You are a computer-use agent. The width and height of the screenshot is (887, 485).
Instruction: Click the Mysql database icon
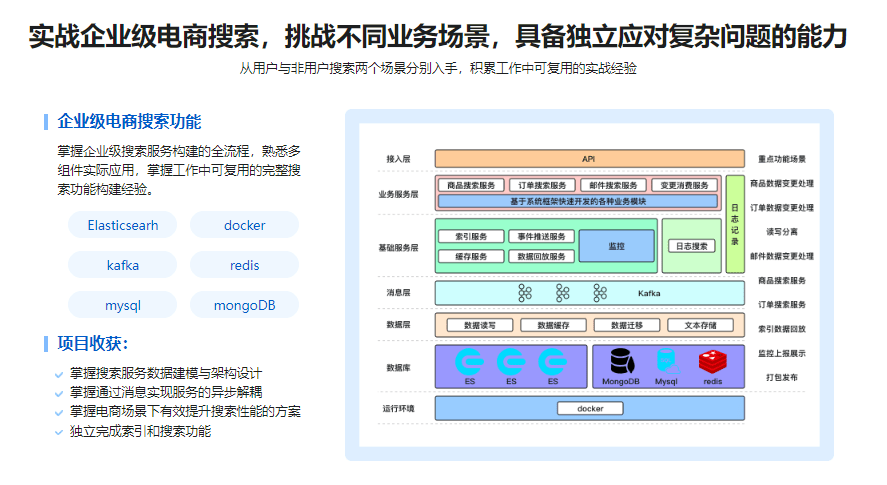tap(667, 362)
